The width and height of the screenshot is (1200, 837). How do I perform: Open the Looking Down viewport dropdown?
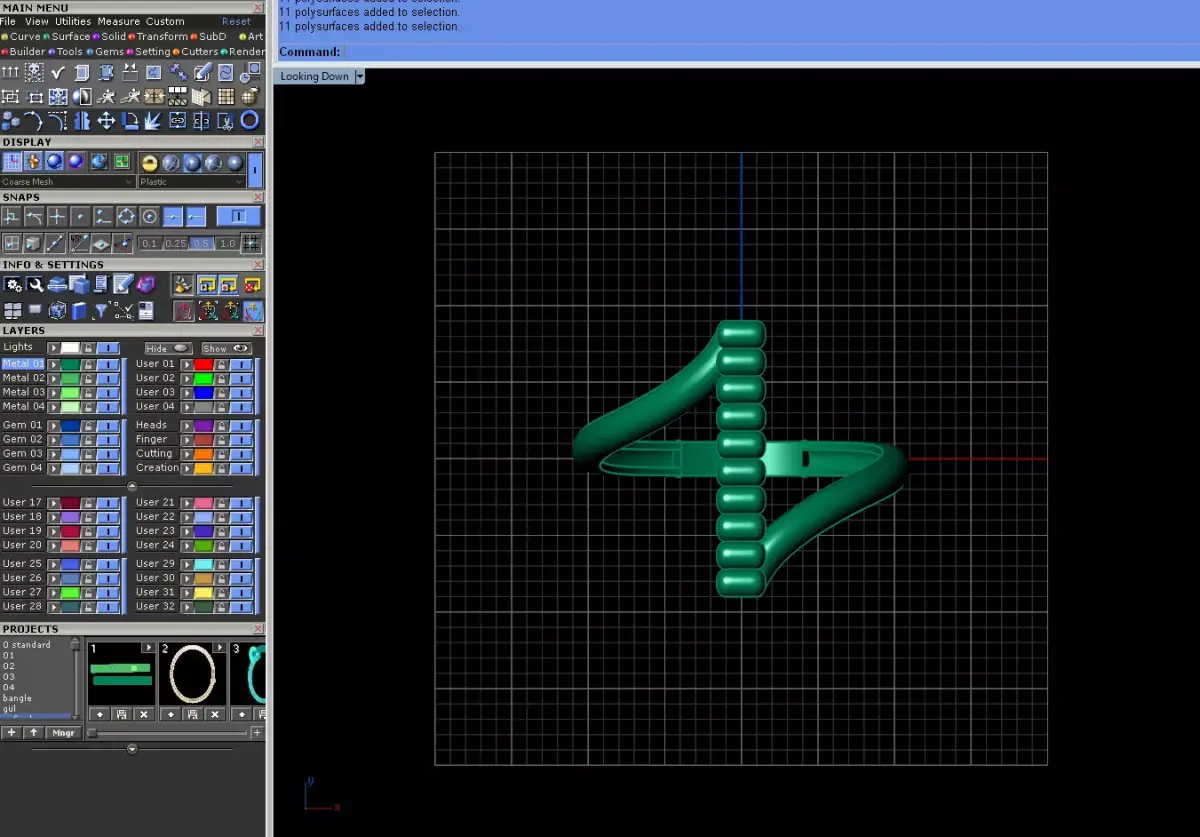click(x=360, y=76)
